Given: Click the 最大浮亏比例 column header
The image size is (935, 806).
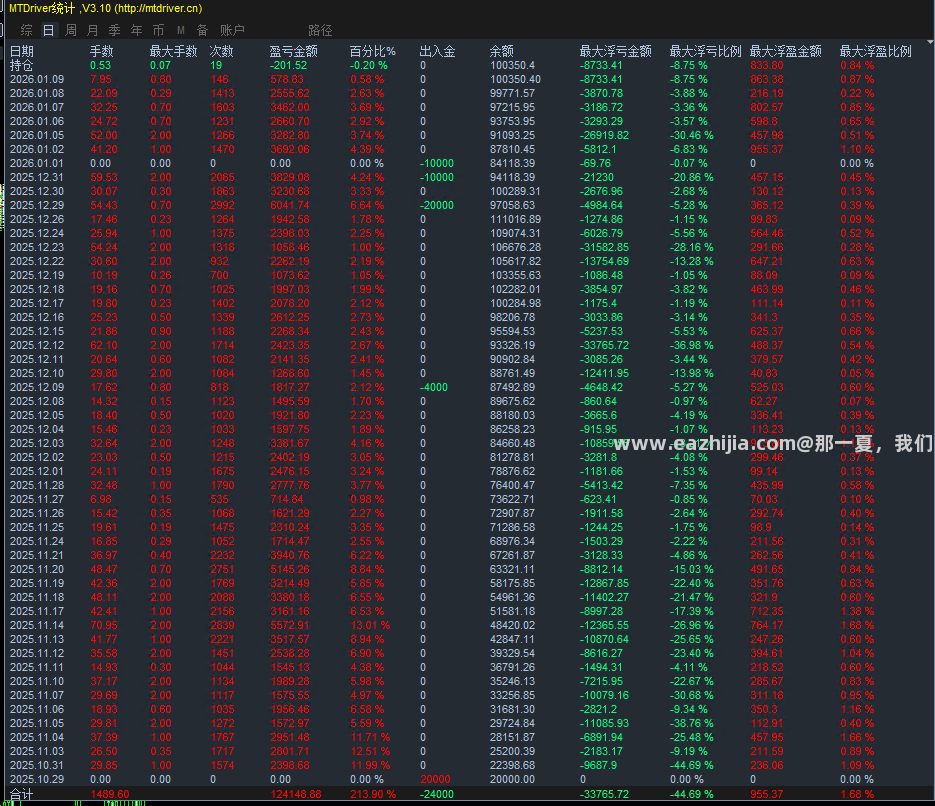Looking at the screenshot, I should click(x=705, y=51).
